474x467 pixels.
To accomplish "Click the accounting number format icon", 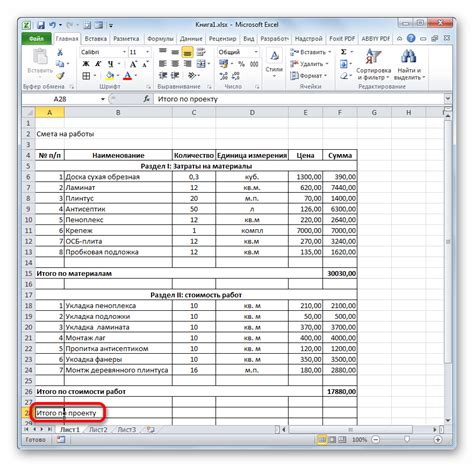I will point(223,64).
